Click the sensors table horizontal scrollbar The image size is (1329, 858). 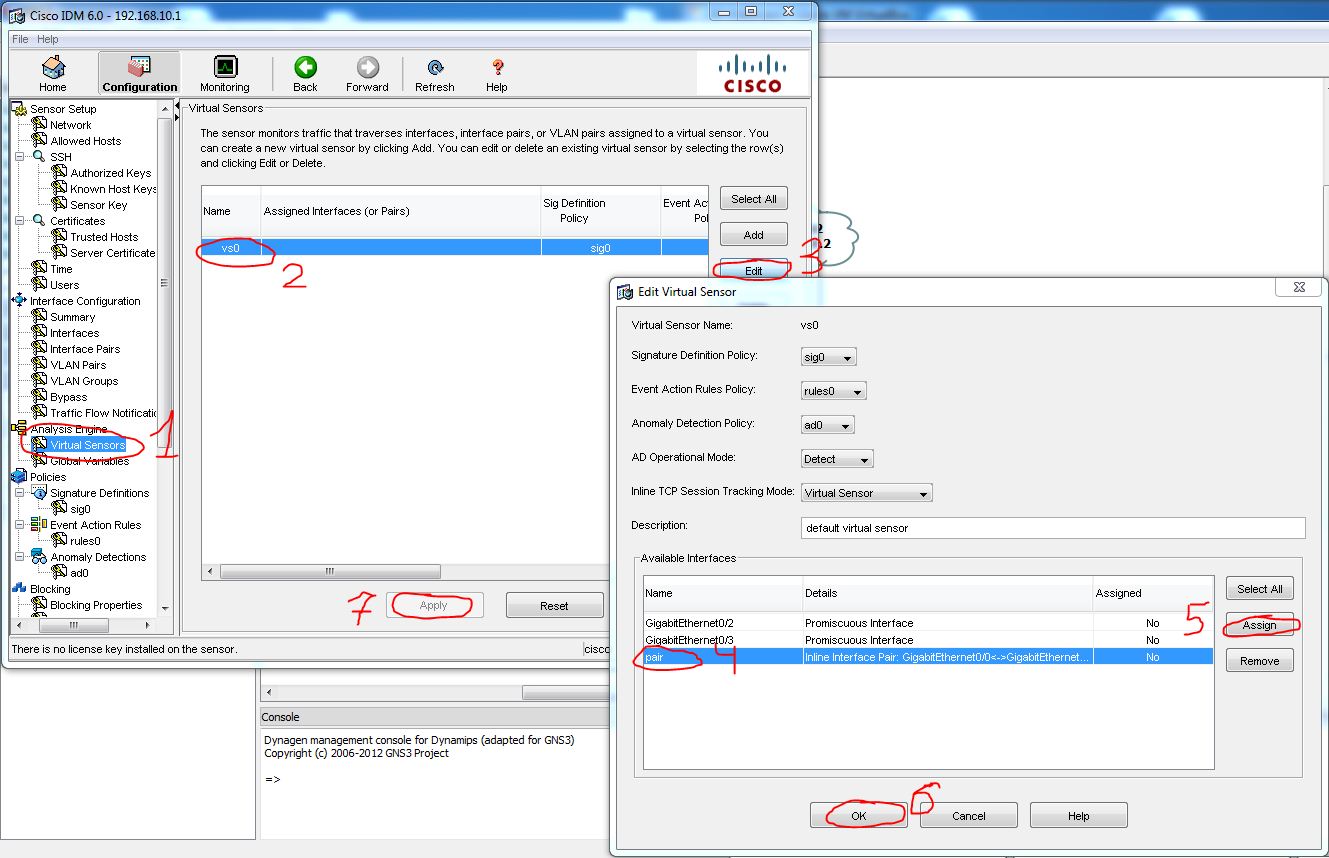click(330, 572)
